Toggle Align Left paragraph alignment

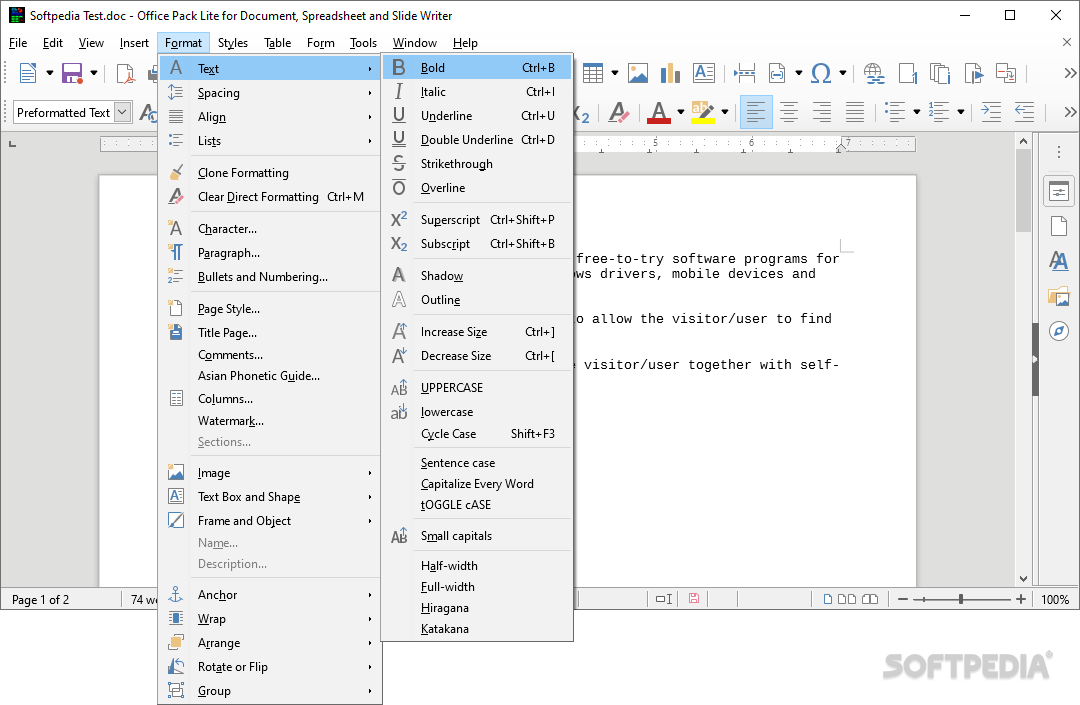coord(756,112)
